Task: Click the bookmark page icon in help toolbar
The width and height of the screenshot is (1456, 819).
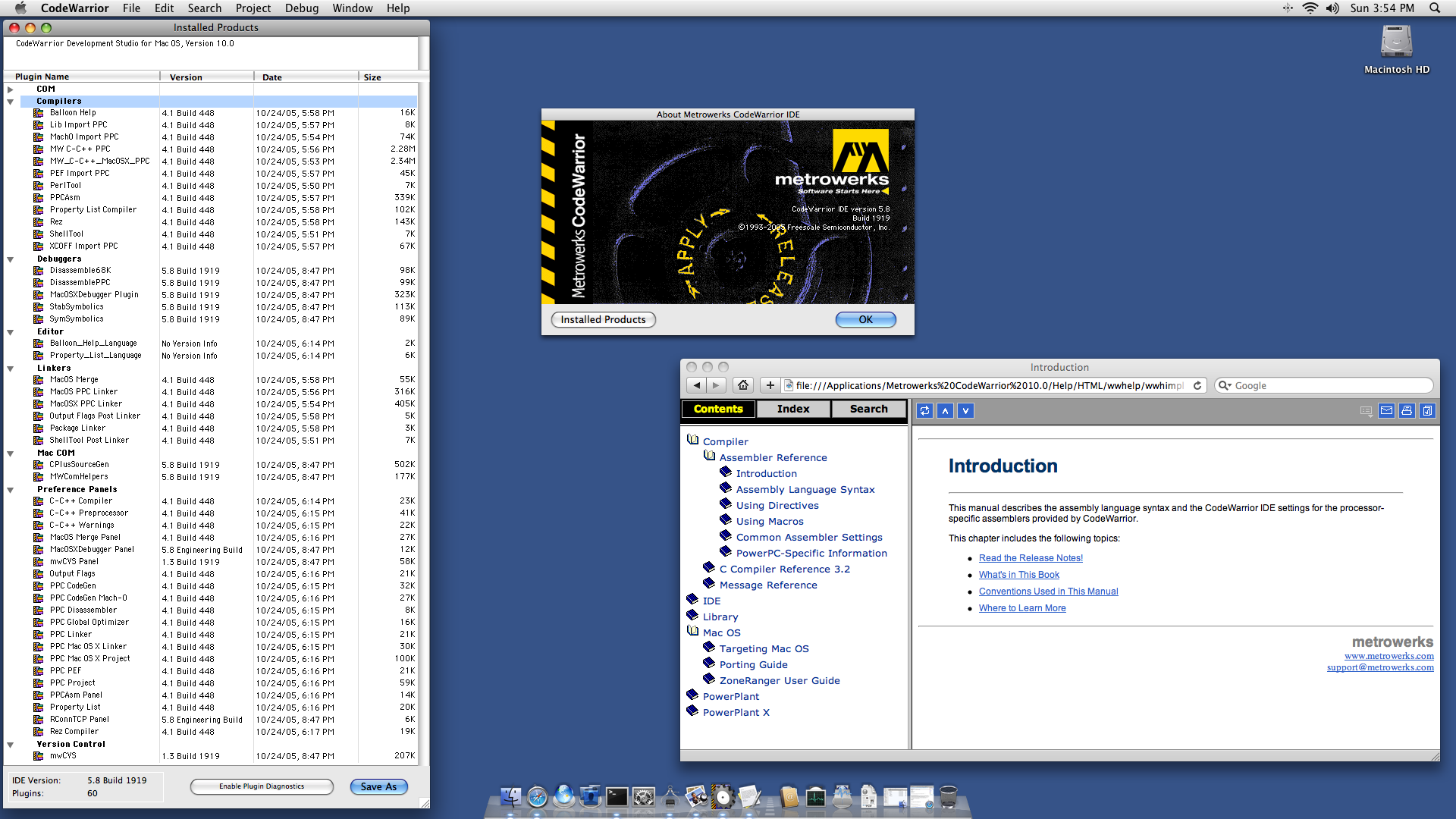Action: (1427, 410)
